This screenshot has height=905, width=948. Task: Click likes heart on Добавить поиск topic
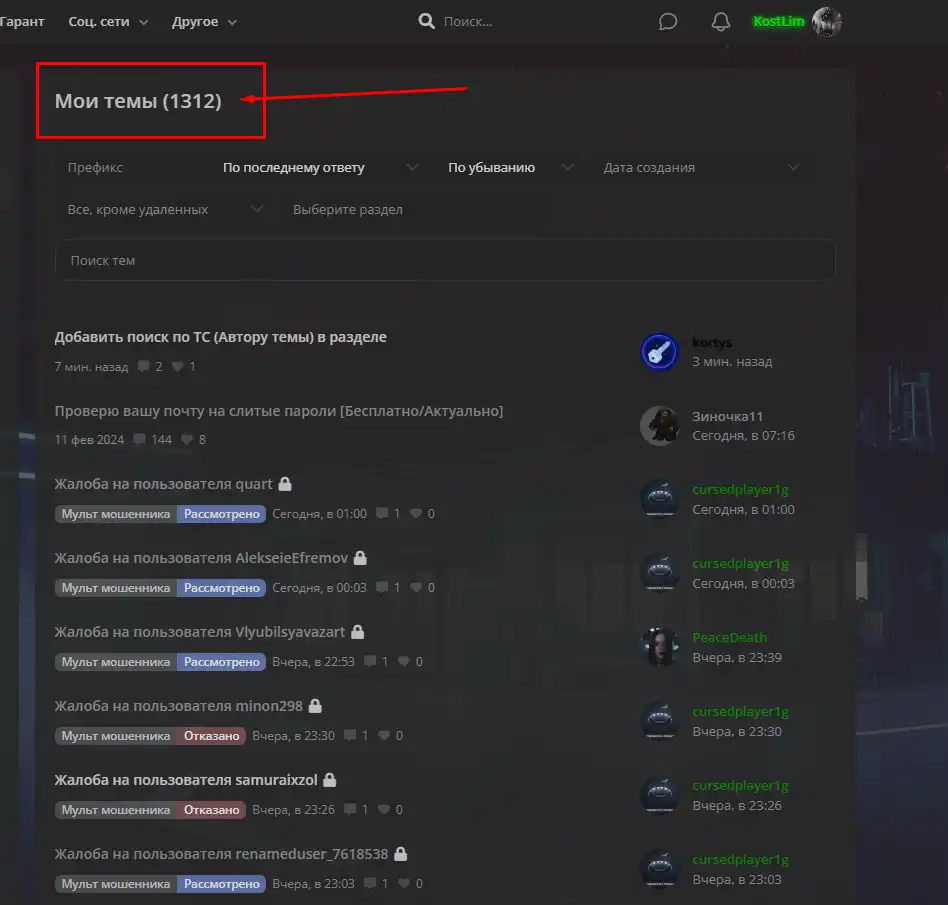point(177,366)
